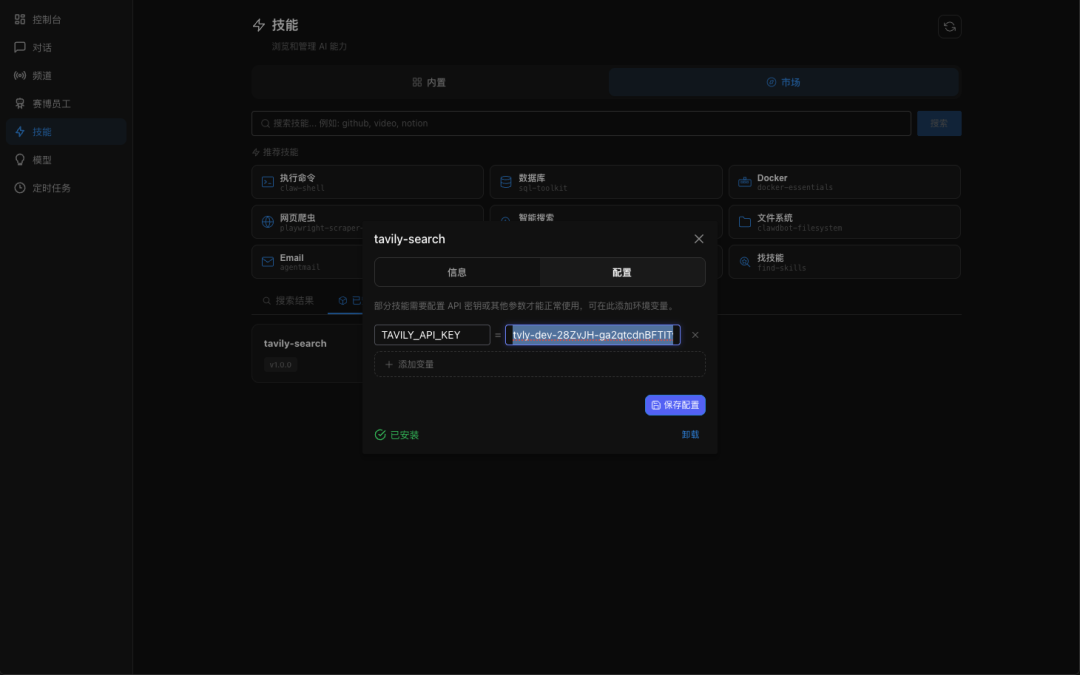The height and width of the screenshot is (675, 1080).
Task: Remove the TAVILY_API_KEY variable row
Action: coord(695,335)
